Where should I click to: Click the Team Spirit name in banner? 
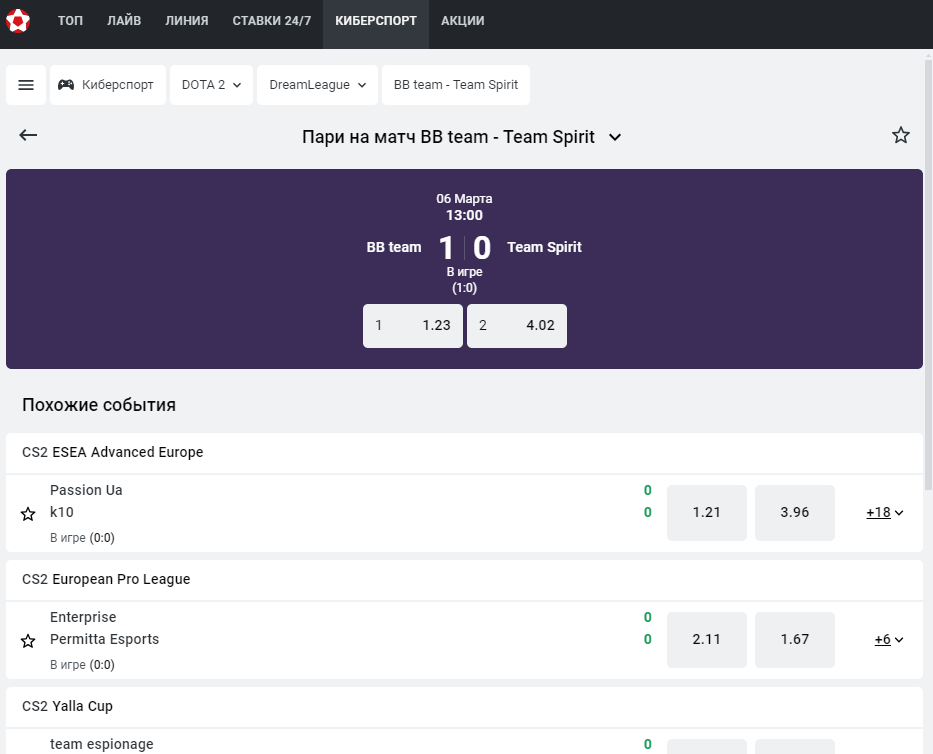[x=544, y=247]
